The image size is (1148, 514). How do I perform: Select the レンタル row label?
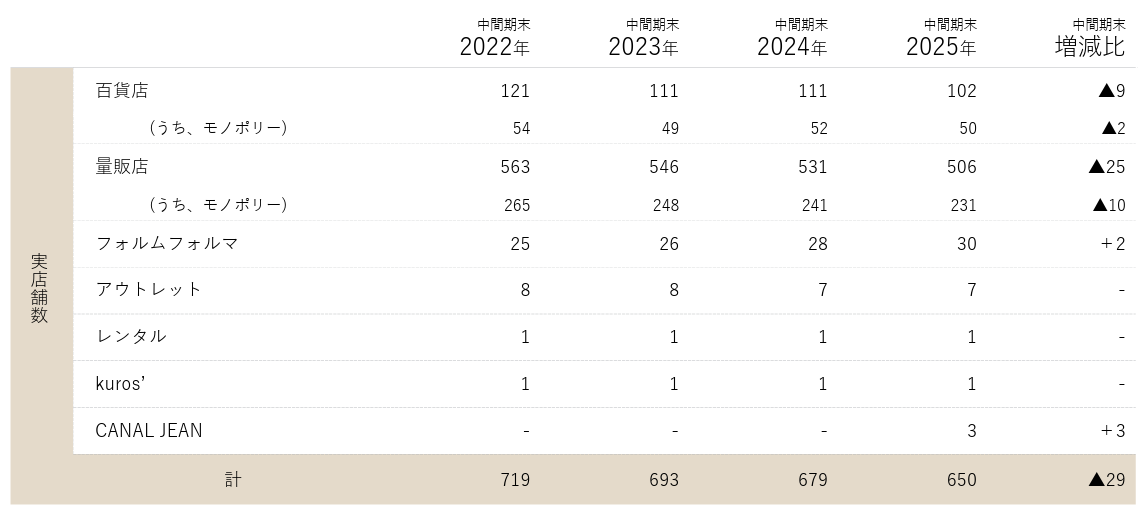[x=130, y=336]
